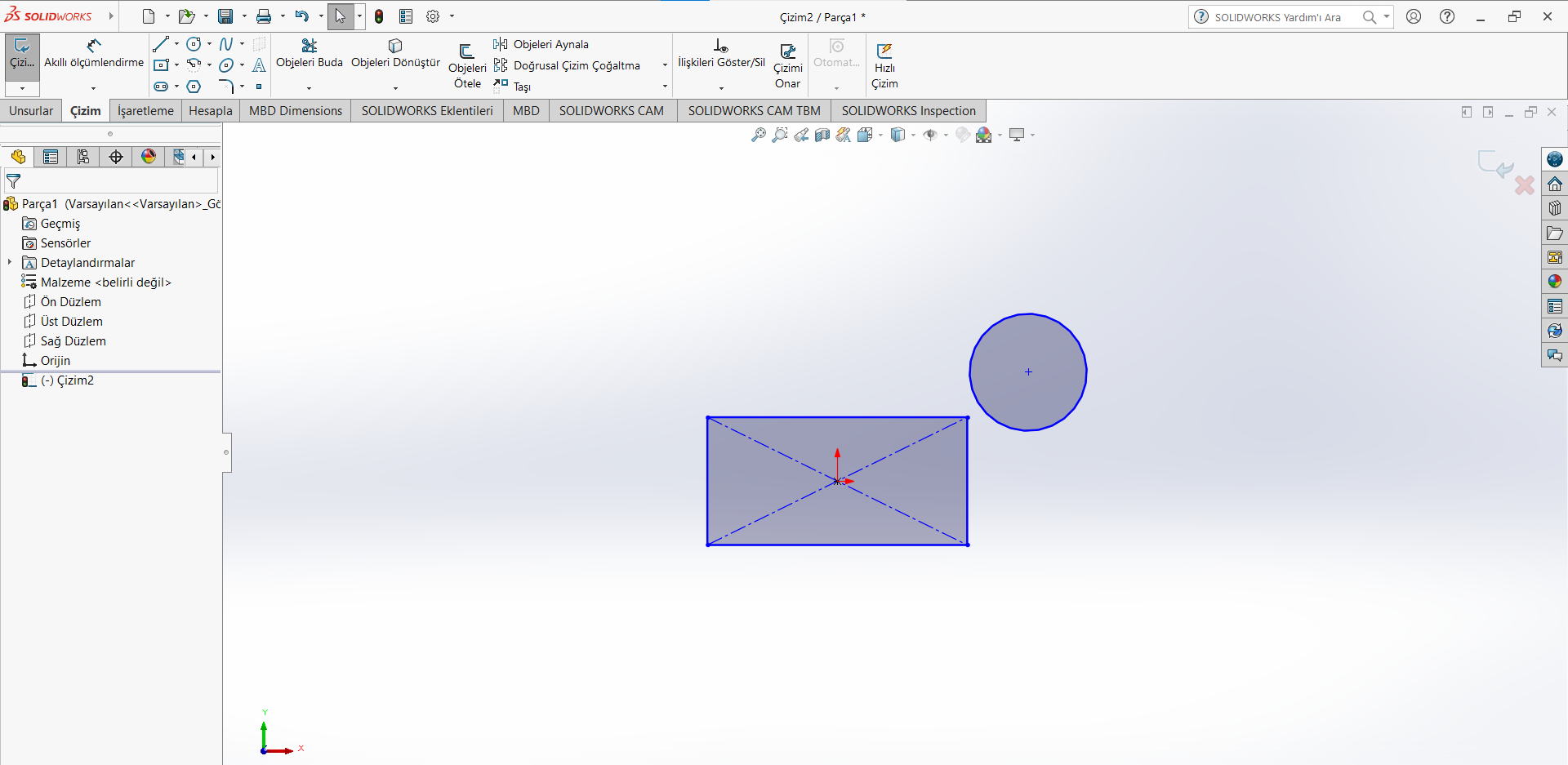
Task: Open DisplayManager color ball tab
Action: point(149,157)
